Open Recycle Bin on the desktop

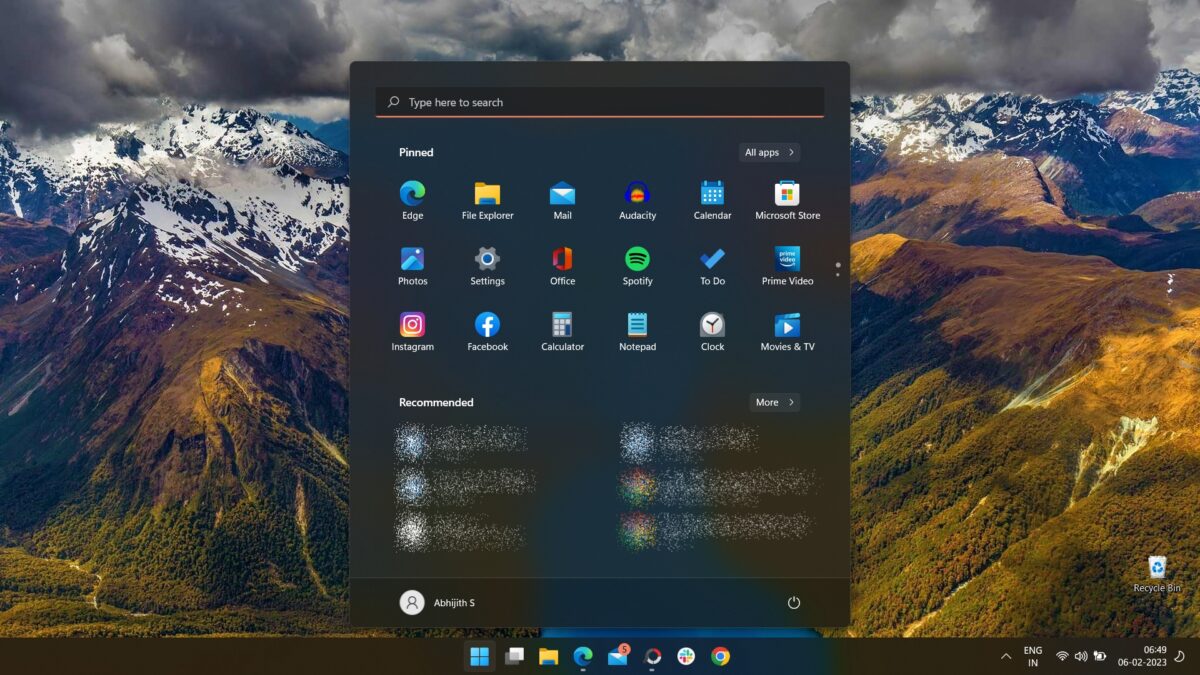point(1157,574)
